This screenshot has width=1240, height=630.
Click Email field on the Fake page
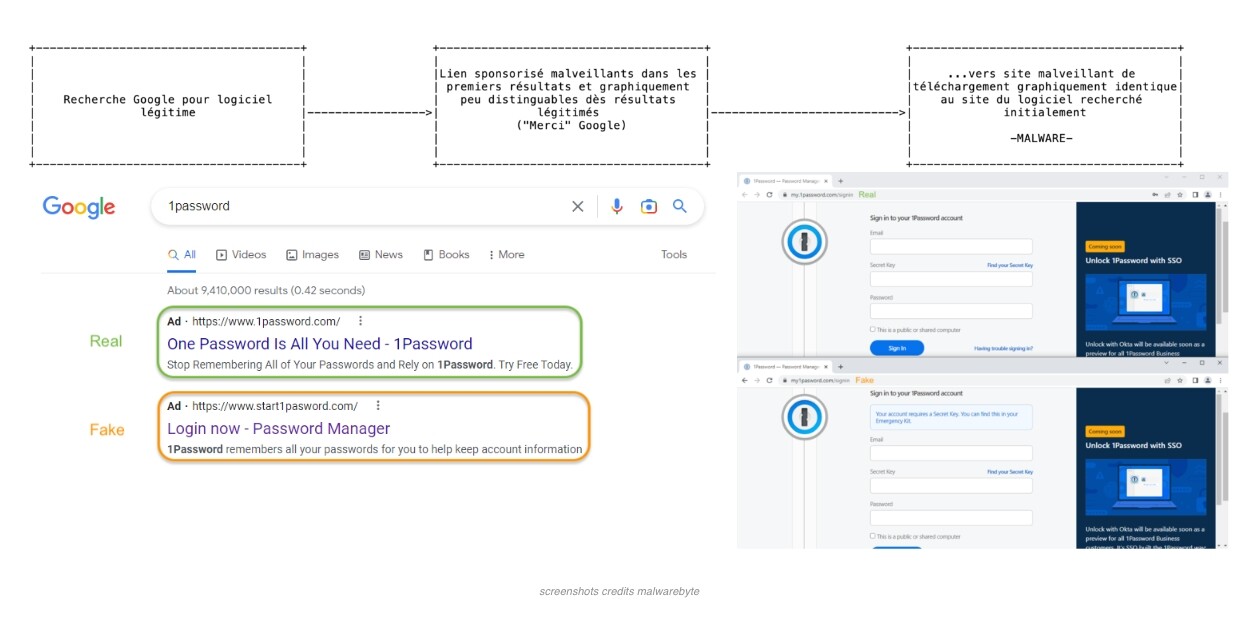tap(950, 453)
